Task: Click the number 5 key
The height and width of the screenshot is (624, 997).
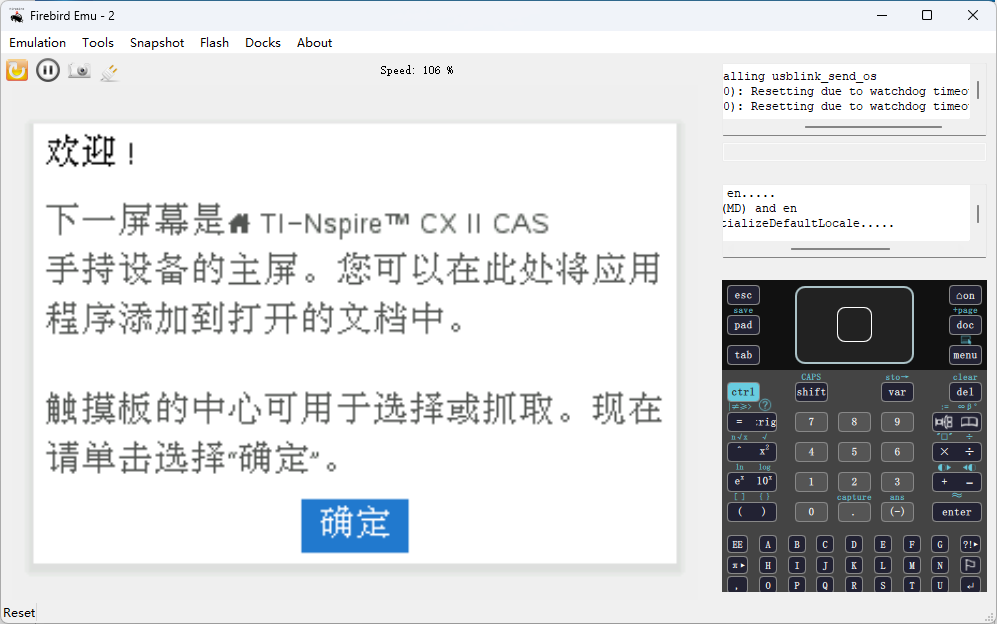Action: [854, 452]
